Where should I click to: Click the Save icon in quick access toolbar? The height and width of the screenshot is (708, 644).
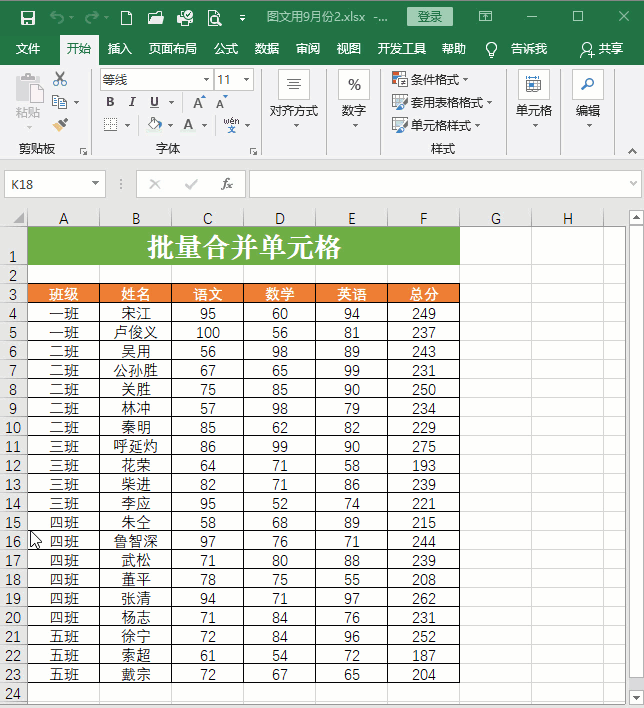[28, 18]
